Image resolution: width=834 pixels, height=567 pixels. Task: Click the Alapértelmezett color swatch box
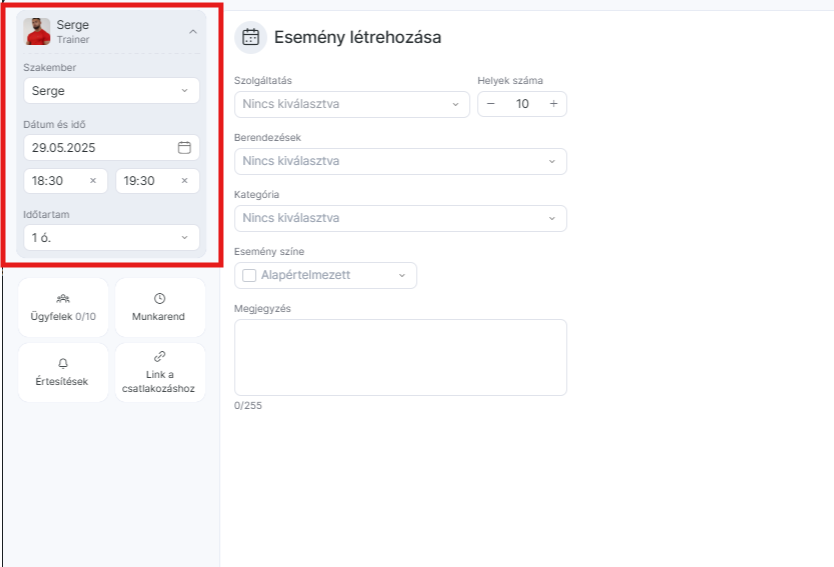point(249,276)
